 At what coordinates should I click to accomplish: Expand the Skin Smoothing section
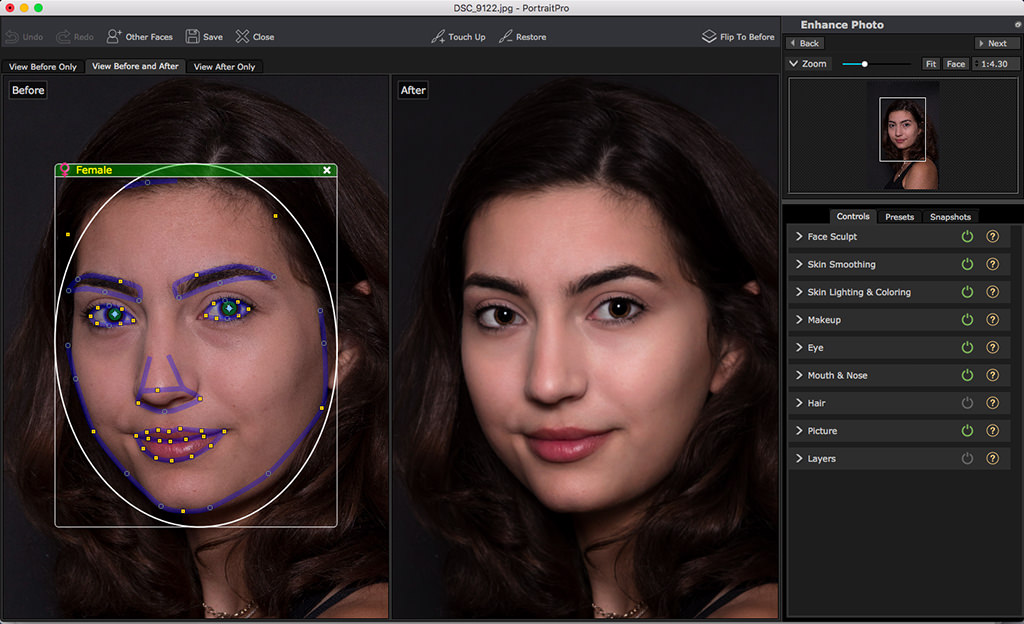coord(799,264)
